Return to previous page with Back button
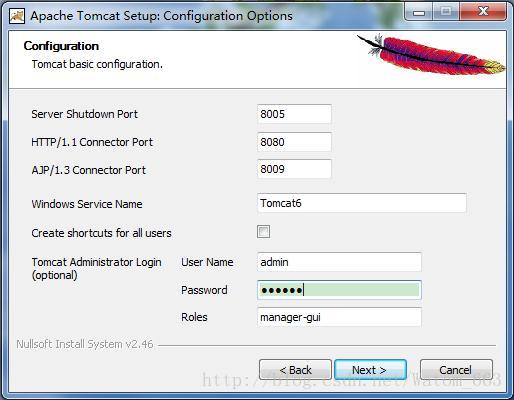514x400 pixels. point(295,370)
